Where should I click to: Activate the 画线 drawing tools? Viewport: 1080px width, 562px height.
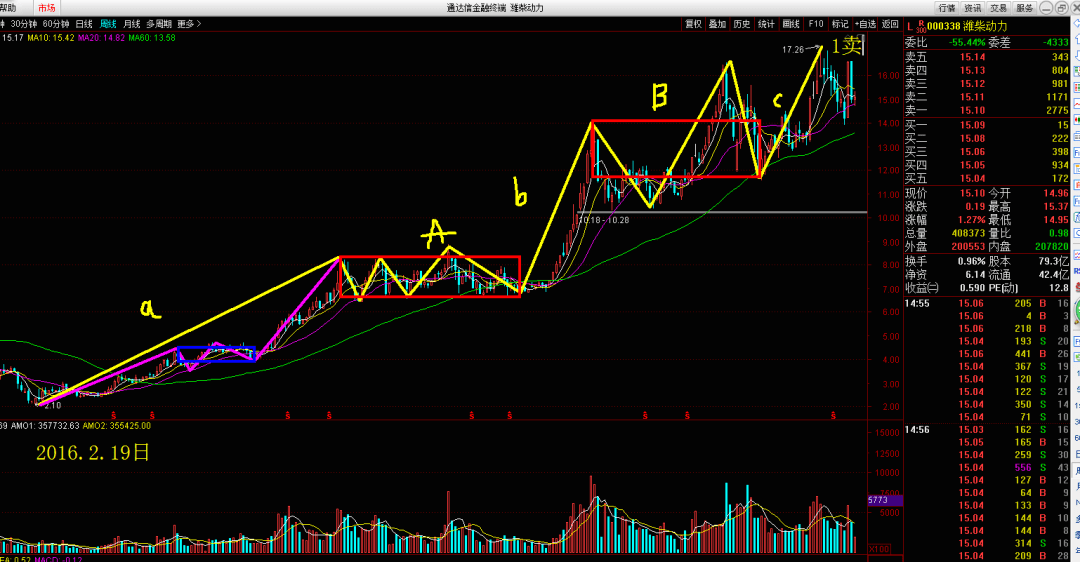791,23
